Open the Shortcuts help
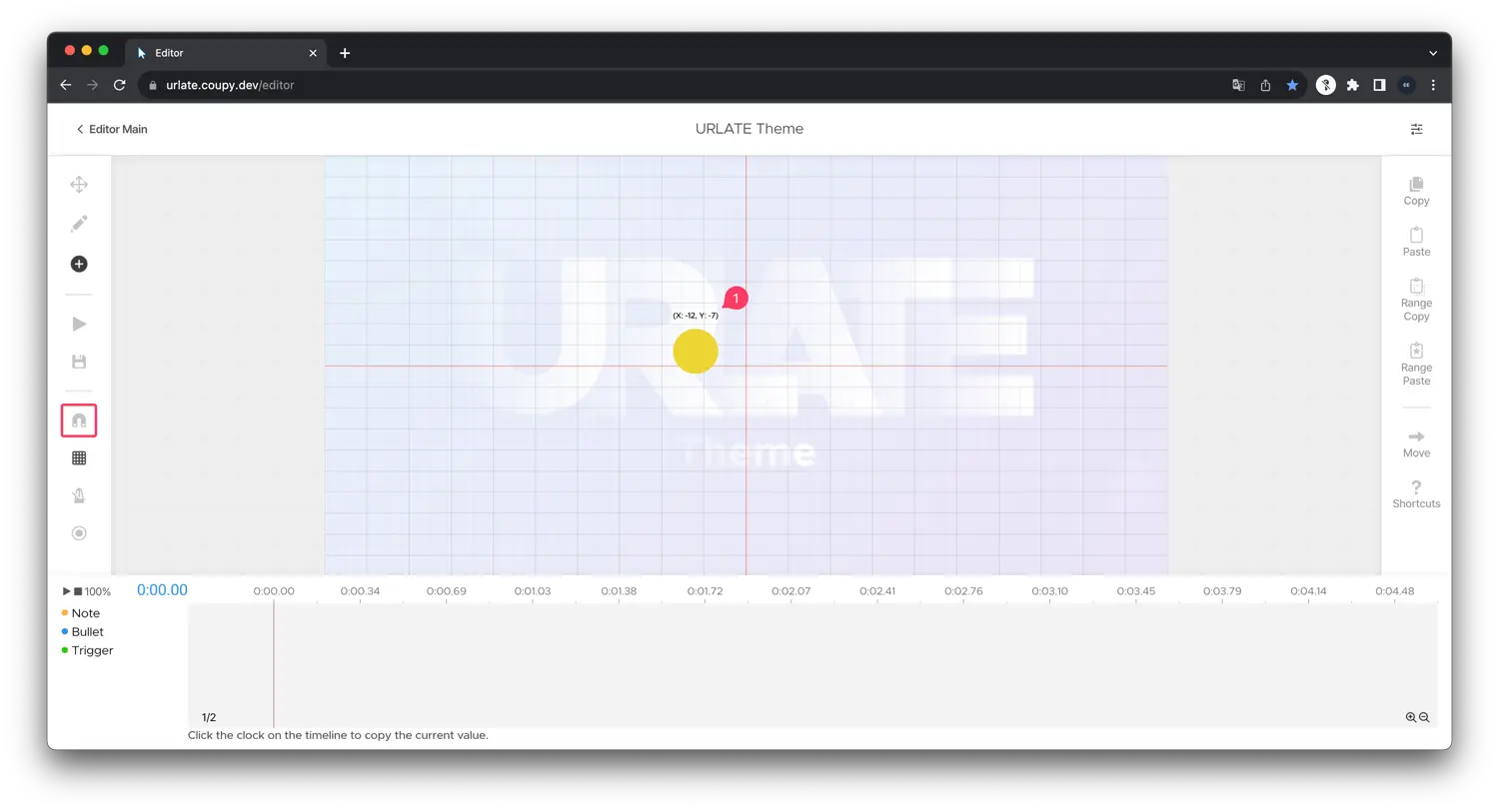Image resolution: width=1499 pixels, height=812 pixels. (x=1416, y=493)
